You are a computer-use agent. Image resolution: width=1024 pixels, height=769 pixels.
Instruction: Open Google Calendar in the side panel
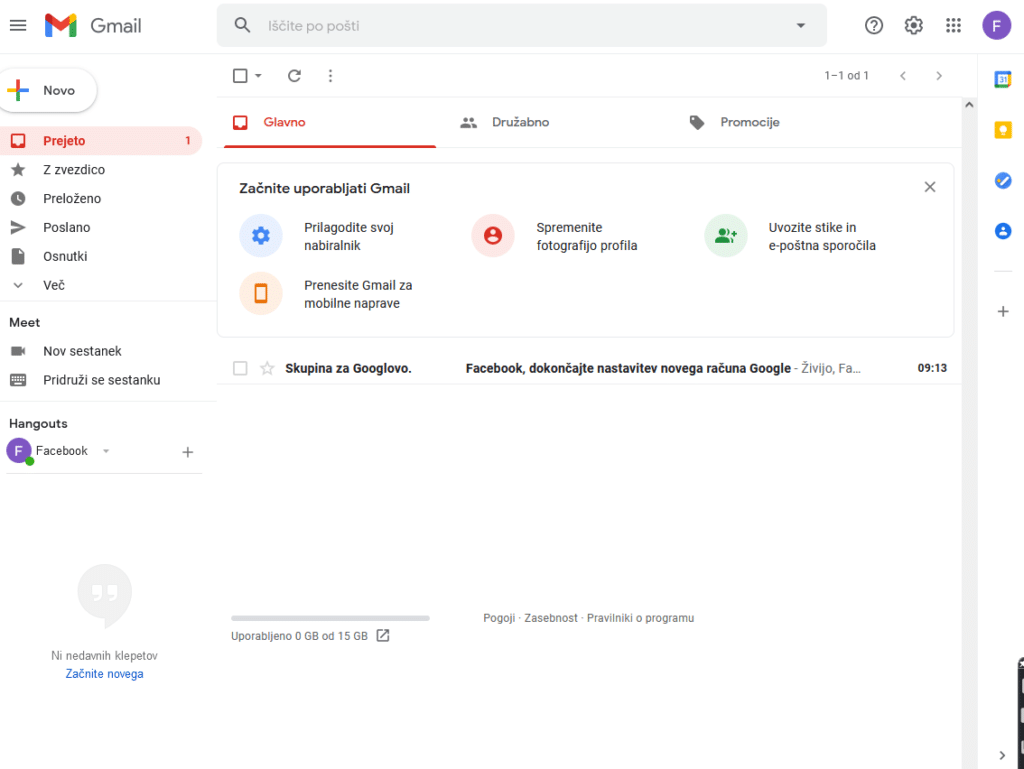point(1003,79)
